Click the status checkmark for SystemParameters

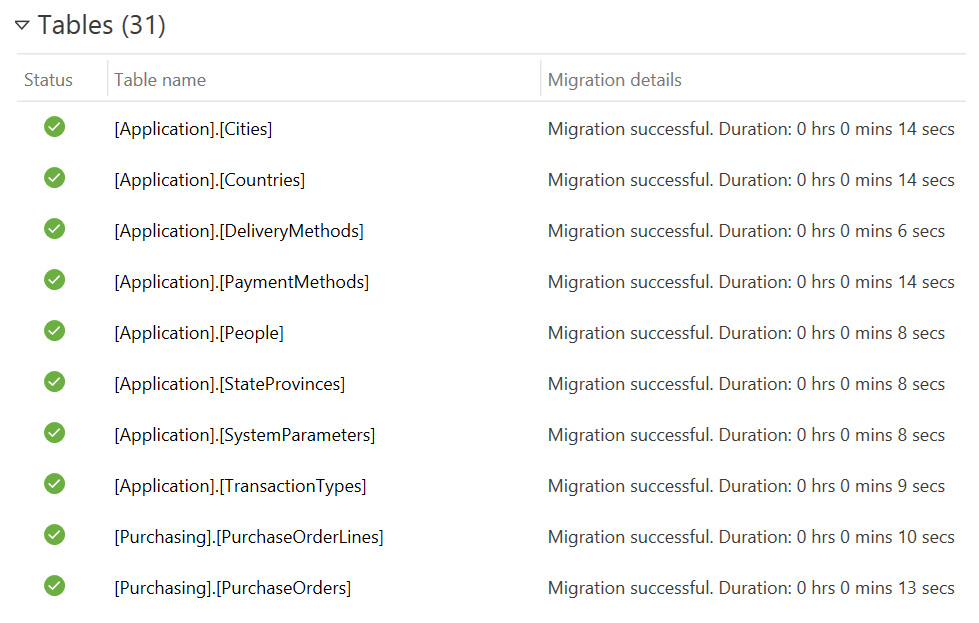point(55,433)
